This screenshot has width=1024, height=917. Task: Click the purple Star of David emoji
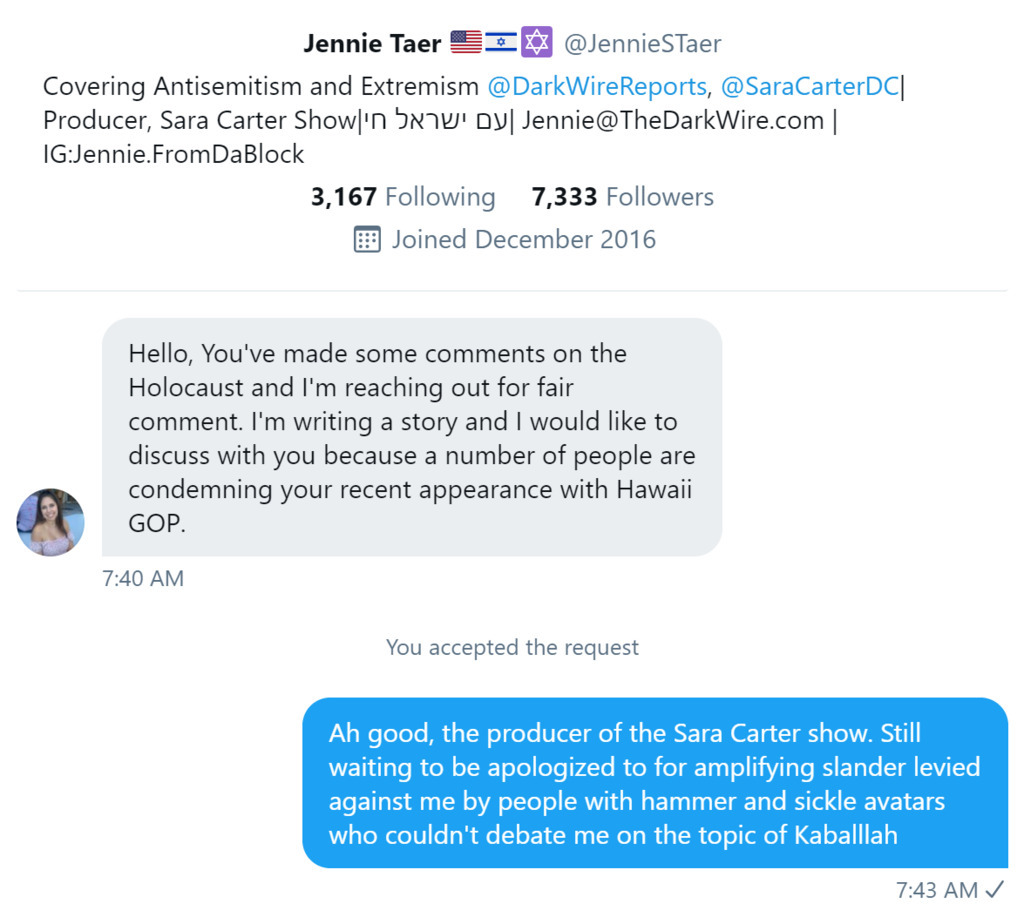click(x=537, y=43)
